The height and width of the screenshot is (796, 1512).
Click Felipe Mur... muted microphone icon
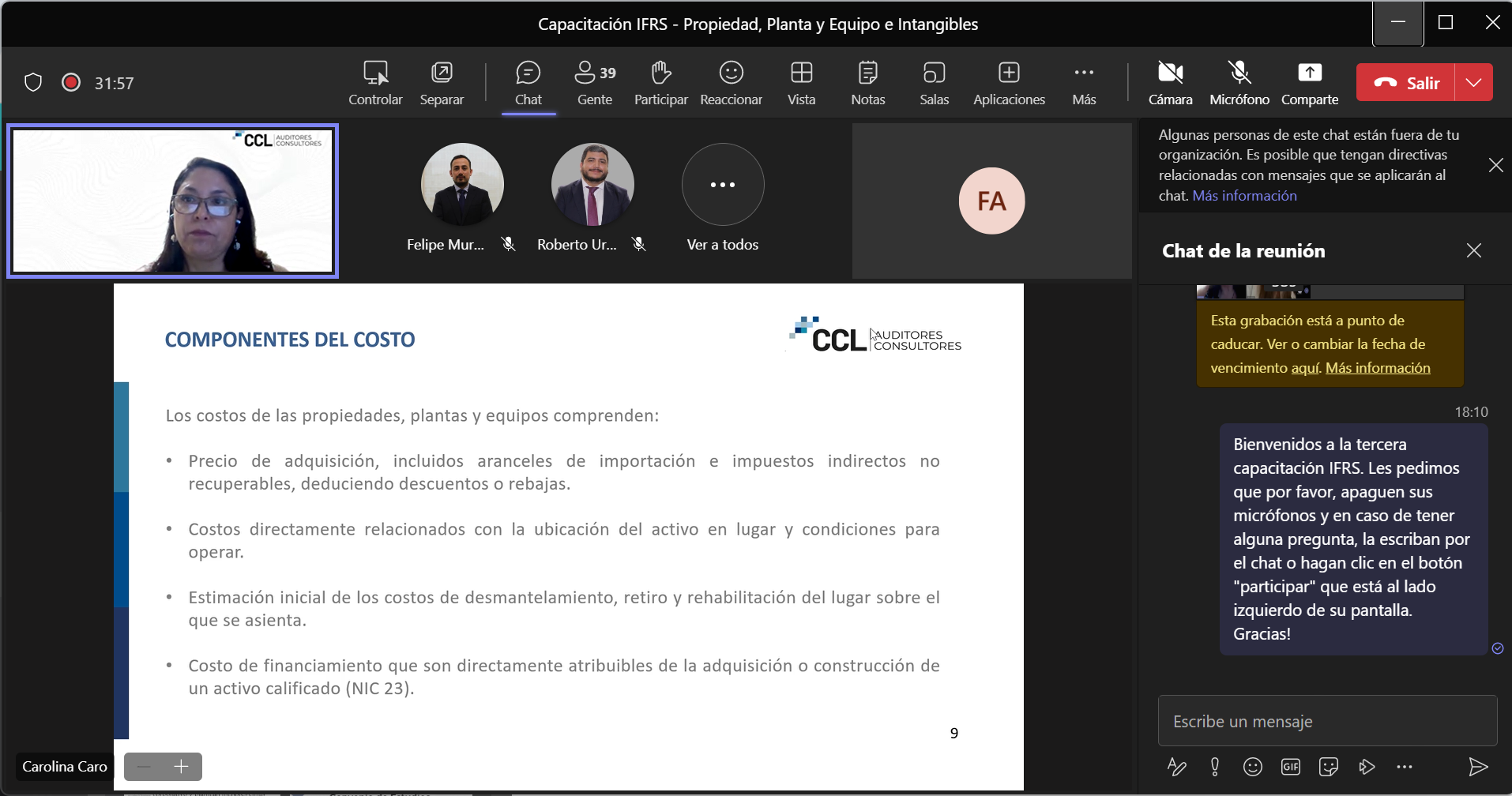click(x=509, y=245)
